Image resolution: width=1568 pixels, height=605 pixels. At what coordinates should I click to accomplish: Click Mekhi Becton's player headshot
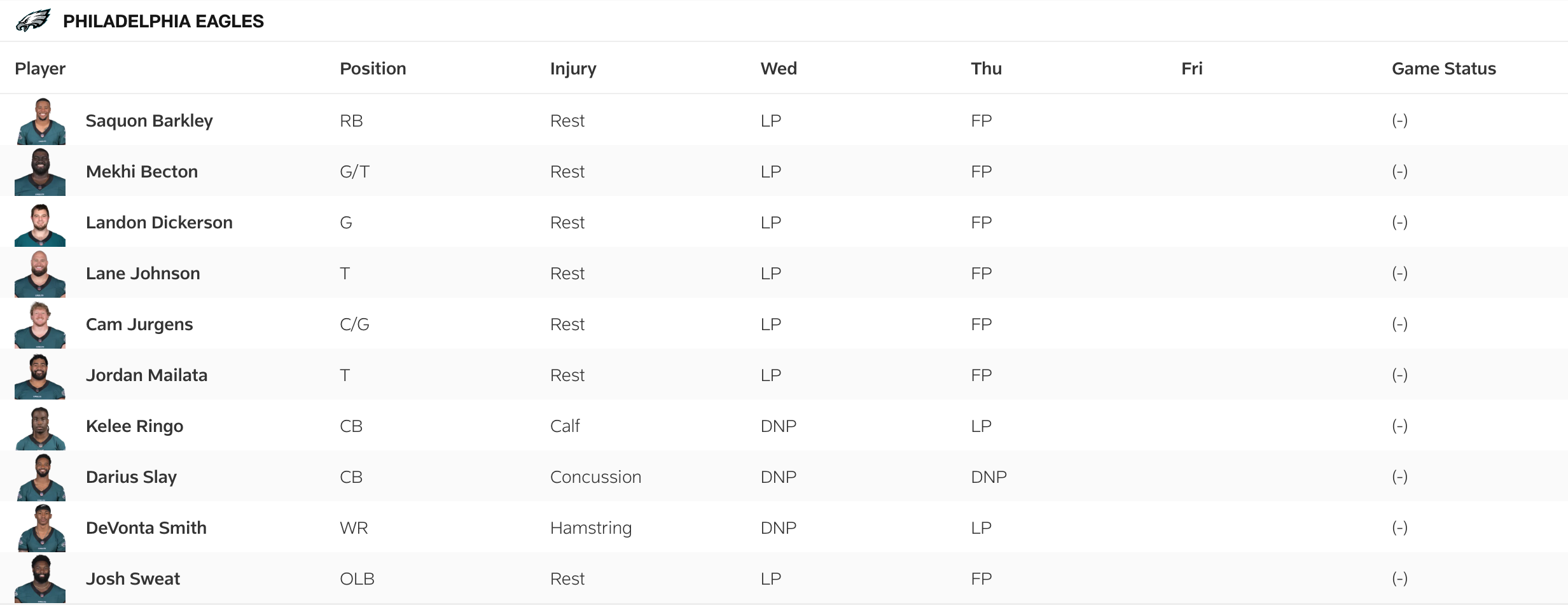[x=40, y=172]
